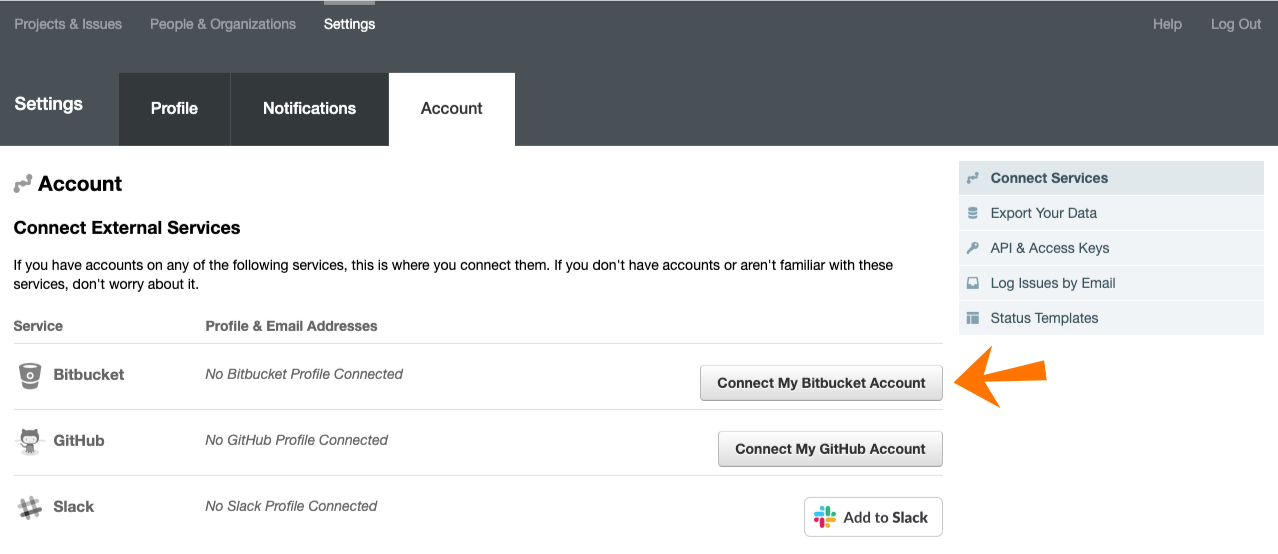Click the Account heading connection icon
This screenshot has height=554, width=1278.
coord(23,184)
